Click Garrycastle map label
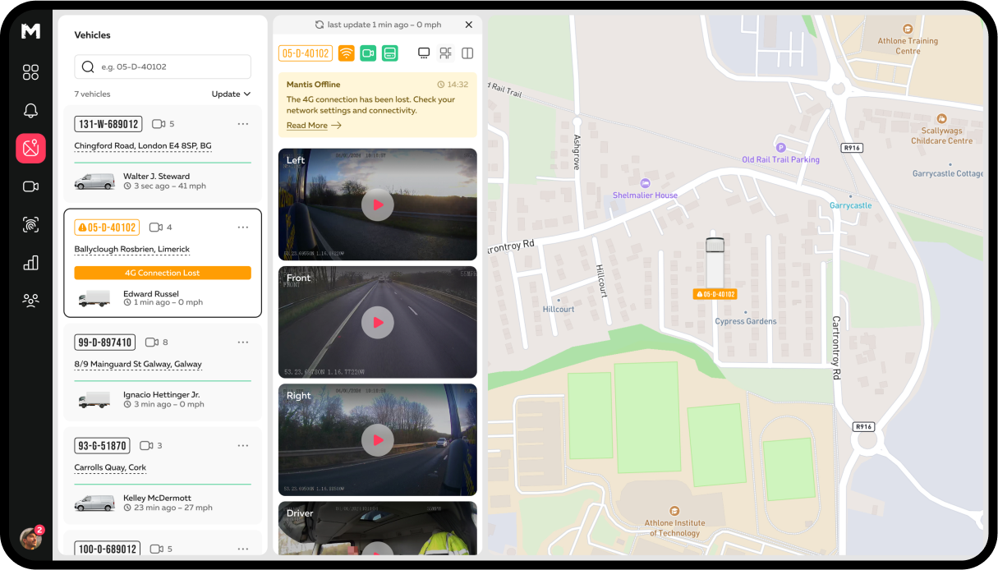Viewport: 998px width, 570px height. point(850,205)
